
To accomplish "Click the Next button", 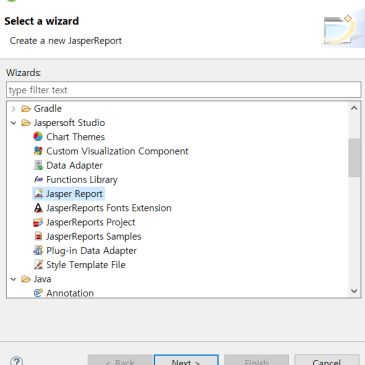I will click(x=186, y=360).
